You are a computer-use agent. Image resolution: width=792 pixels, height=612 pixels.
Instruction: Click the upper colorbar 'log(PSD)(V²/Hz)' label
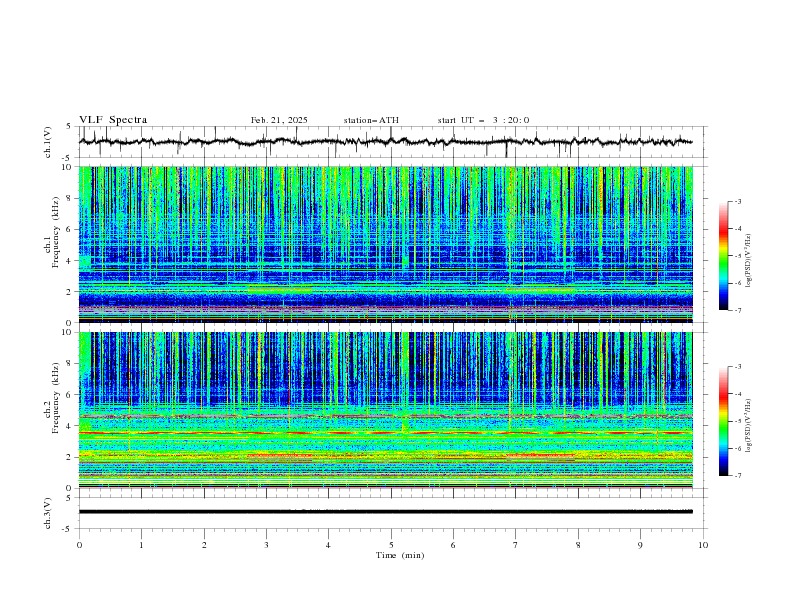(749, 261)
